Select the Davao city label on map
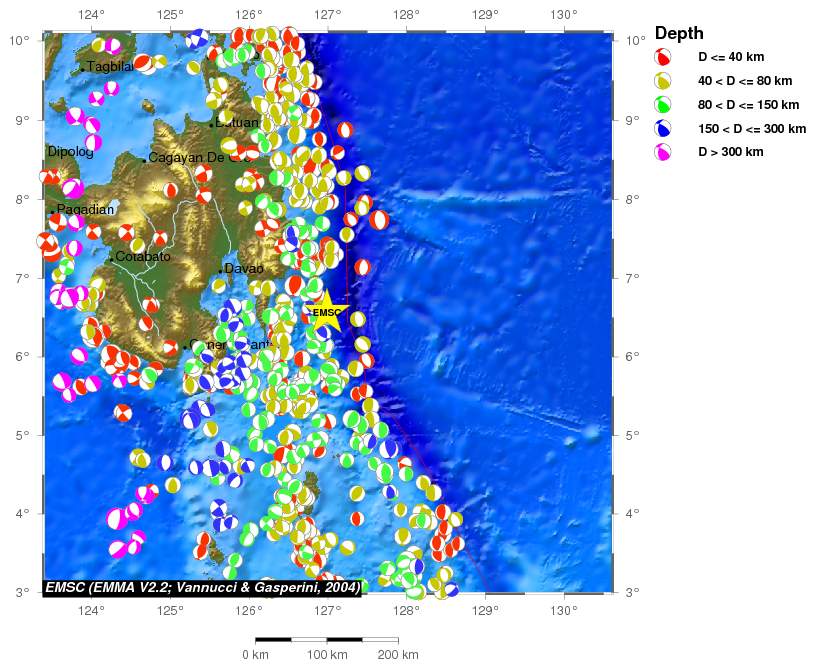The width and height of the screenshot is (816, 669). pyautogui.click(x=243, y=269)
